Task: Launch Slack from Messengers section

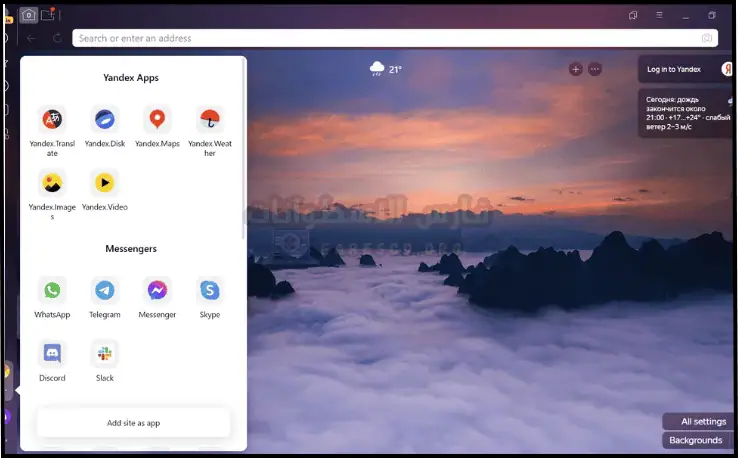Action: pyautogui.click(x=105, y=354)
